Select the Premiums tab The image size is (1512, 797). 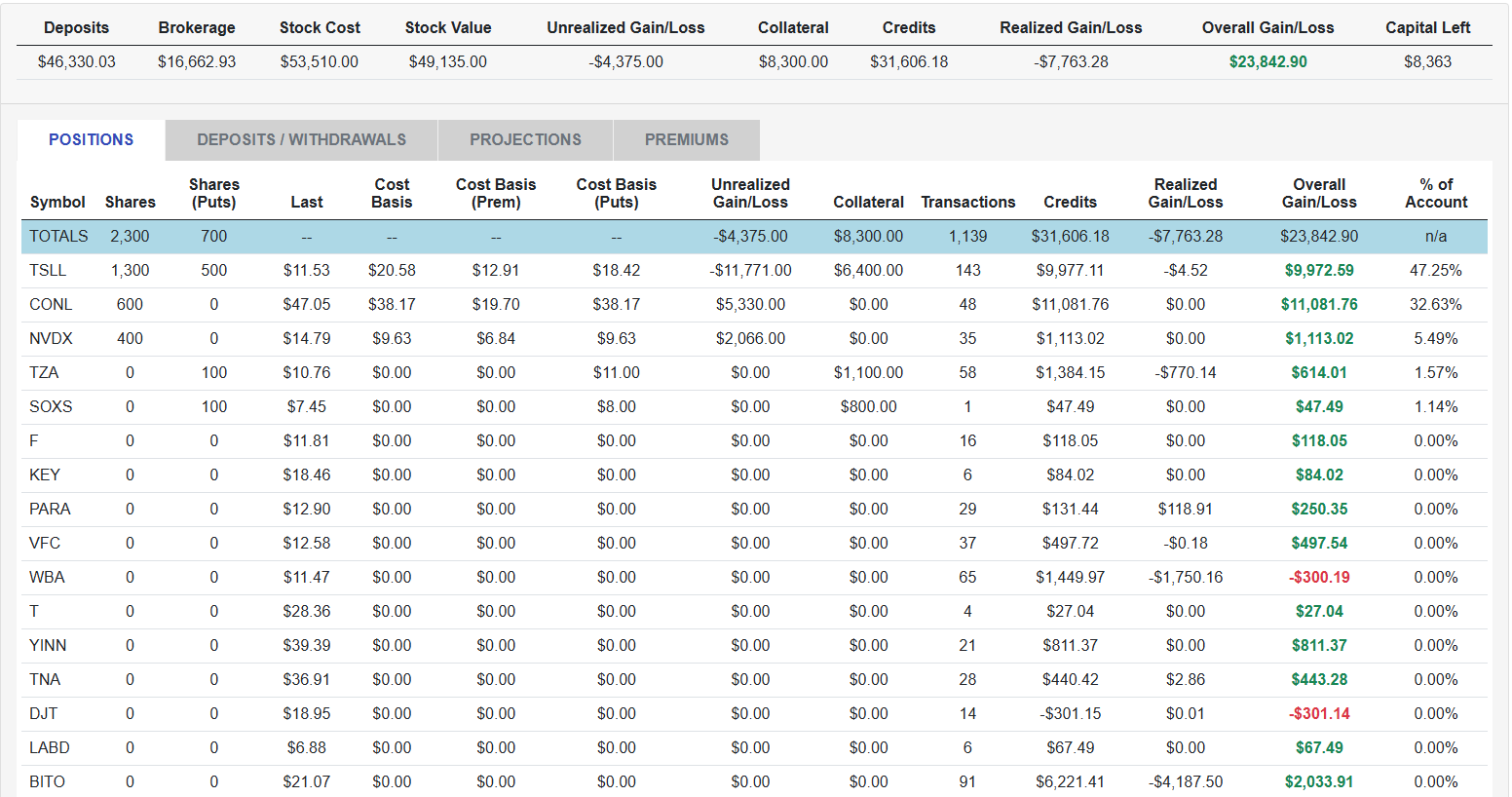[x=686, y=139]
